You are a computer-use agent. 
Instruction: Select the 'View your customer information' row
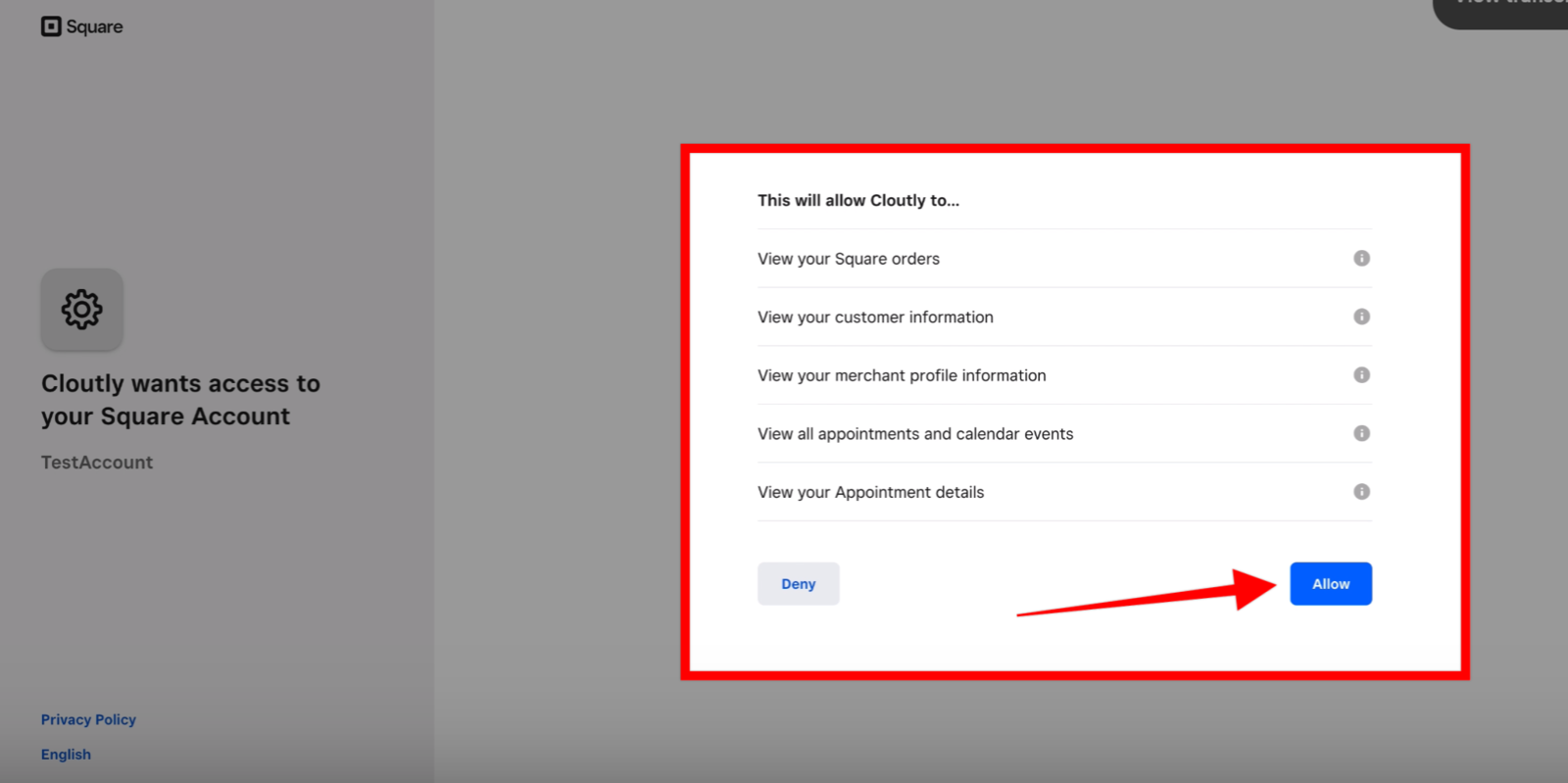point(875,318)
